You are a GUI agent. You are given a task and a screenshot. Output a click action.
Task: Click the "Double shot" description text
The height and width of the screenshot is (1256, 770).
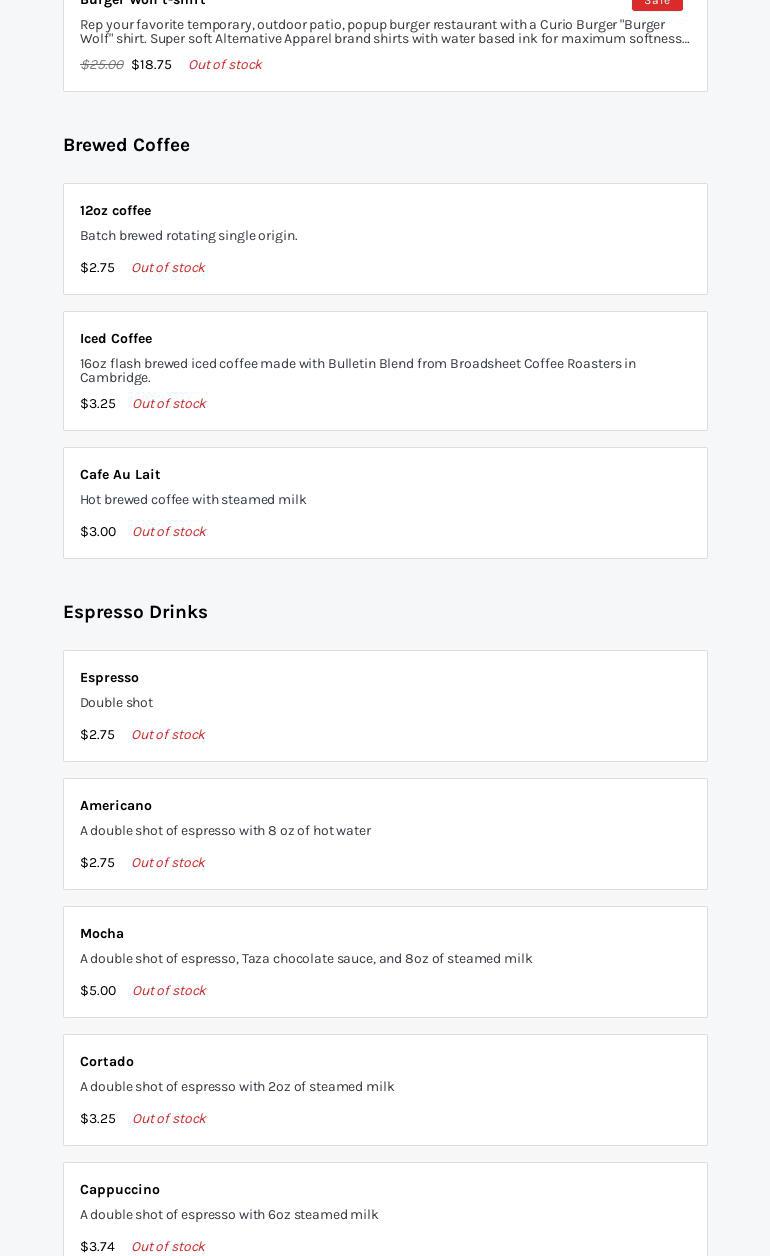pyautogui.click(x=116, y=703)
